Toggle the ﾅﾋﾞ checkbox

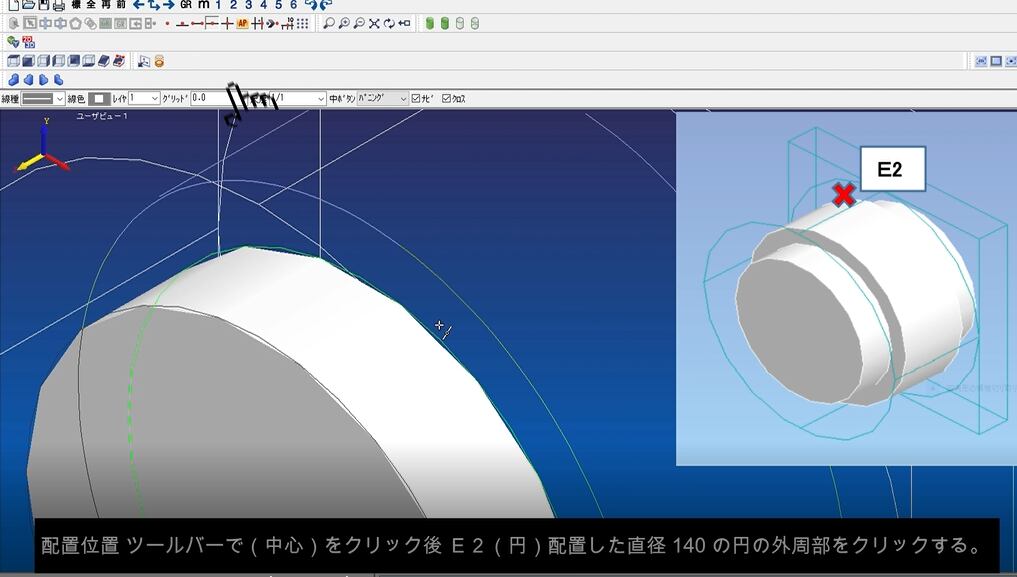416,98
